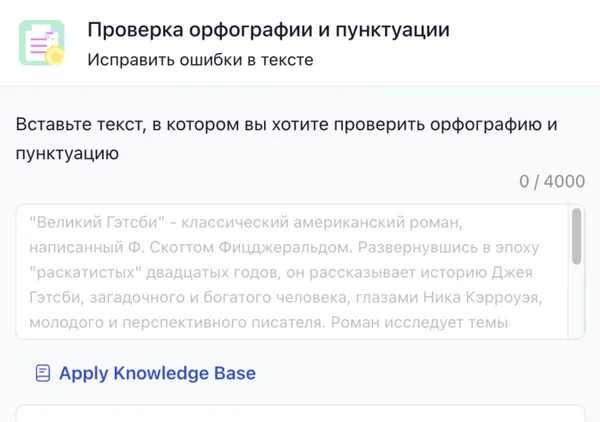Focus the text input area with Gatsby placeholder
The height and width of the screenshot is (422, 600).
(290, 272)
